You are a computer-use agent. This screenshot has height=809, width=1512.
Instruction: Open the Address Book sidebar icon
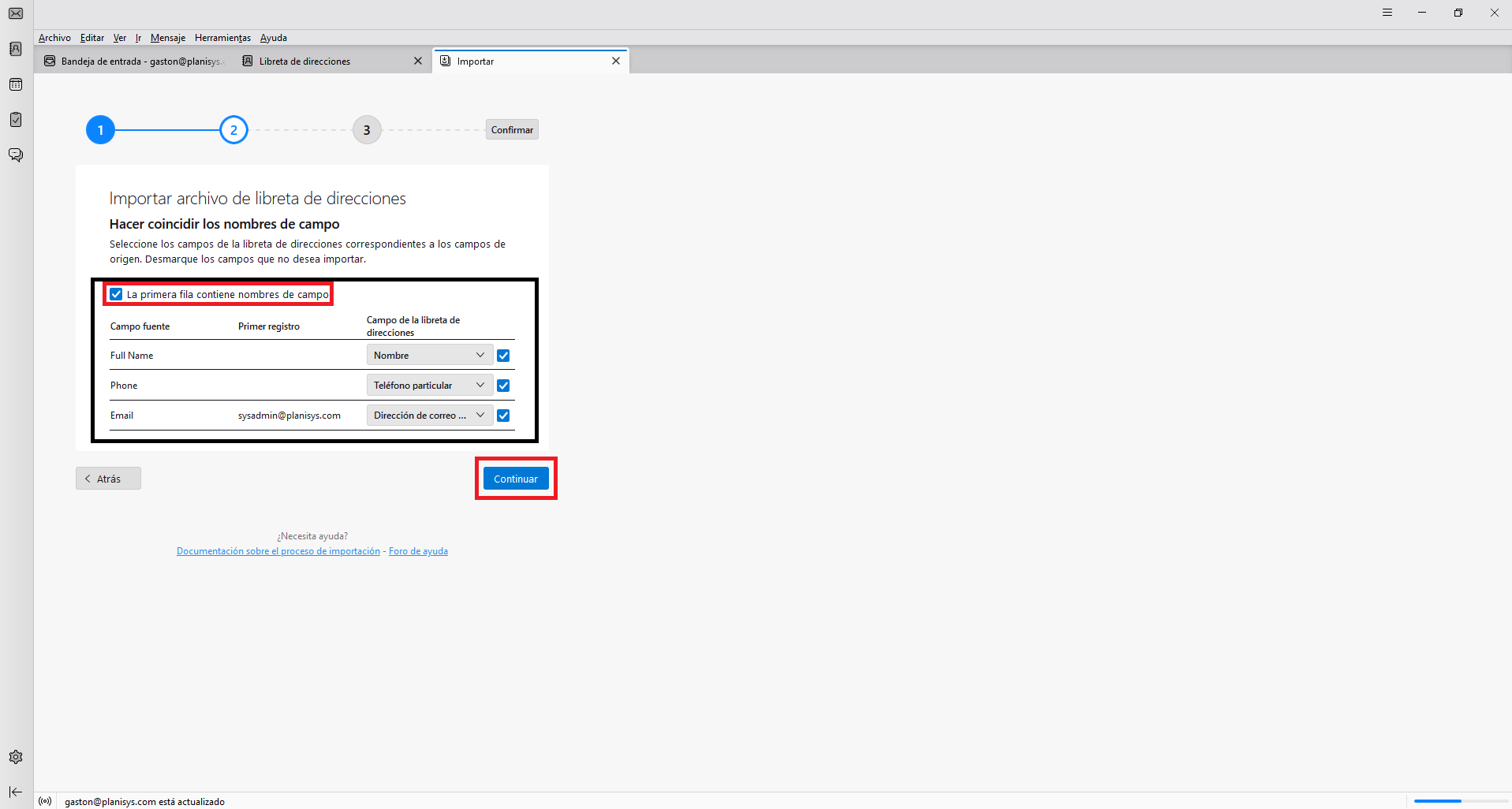16,49
